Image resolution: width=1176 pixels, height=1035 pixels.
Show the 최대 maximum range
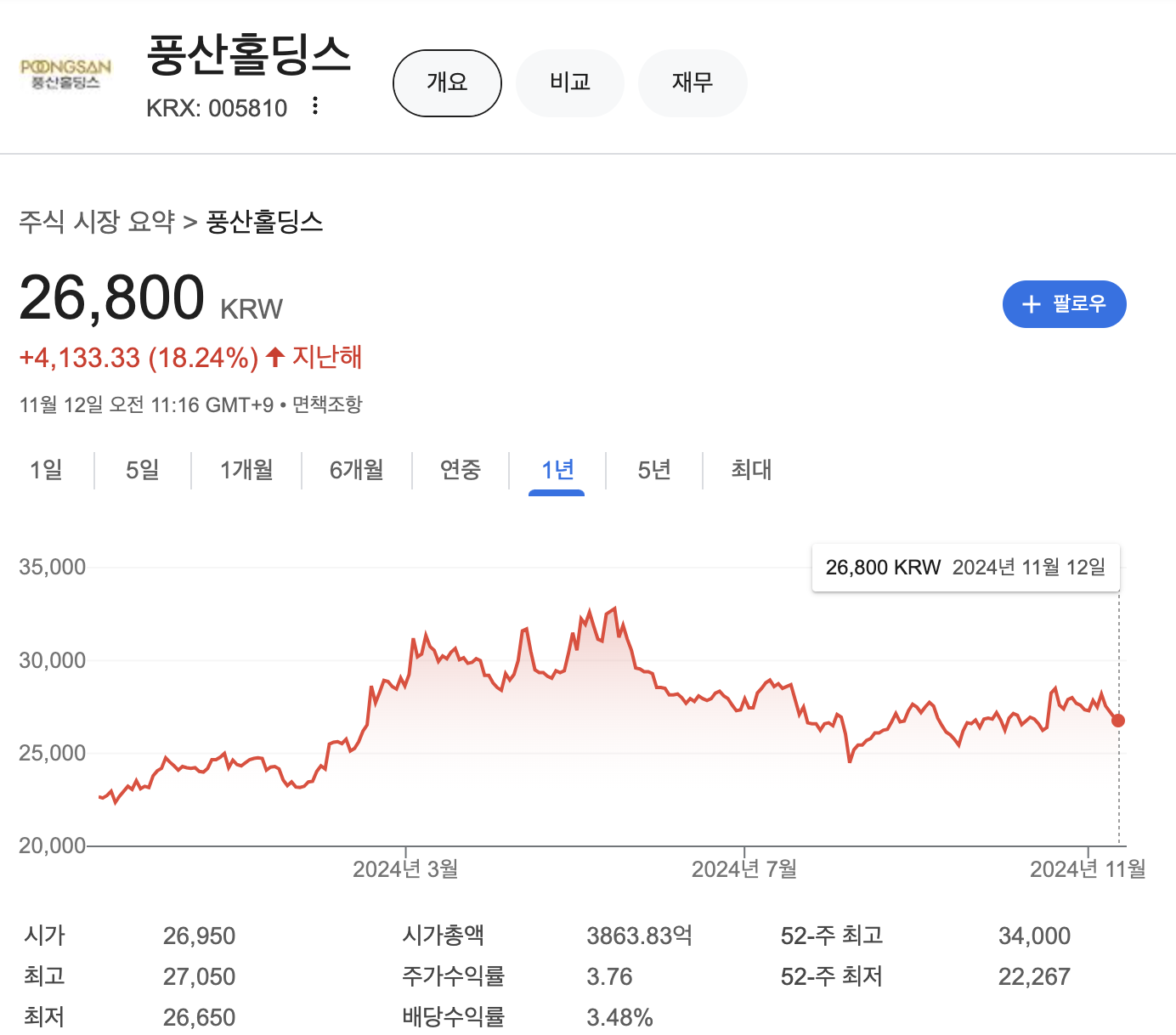pyautogui.click(x=751, y=469)
